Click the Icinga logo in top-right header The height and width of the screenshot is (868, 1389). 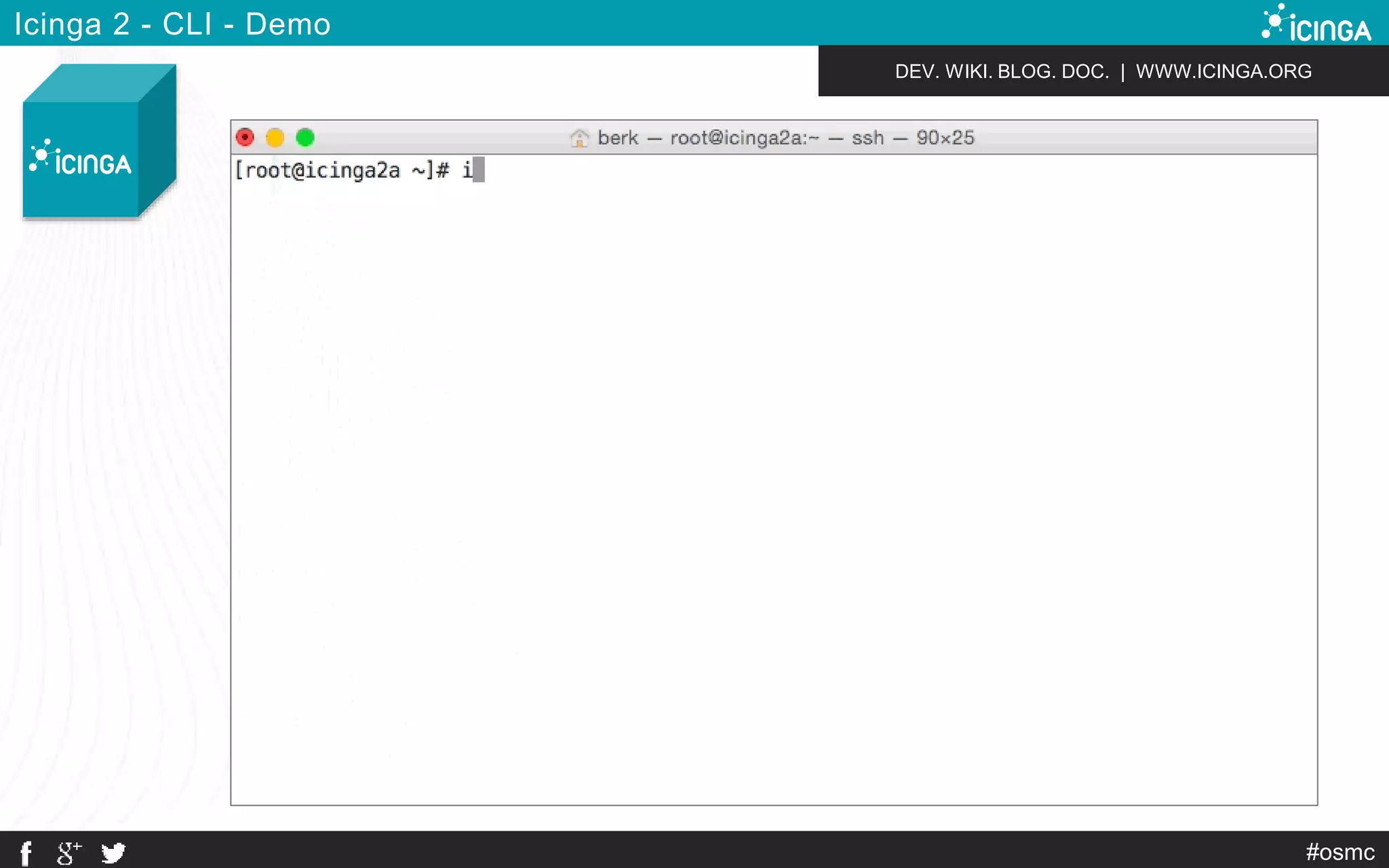(x=1316, y=24)
